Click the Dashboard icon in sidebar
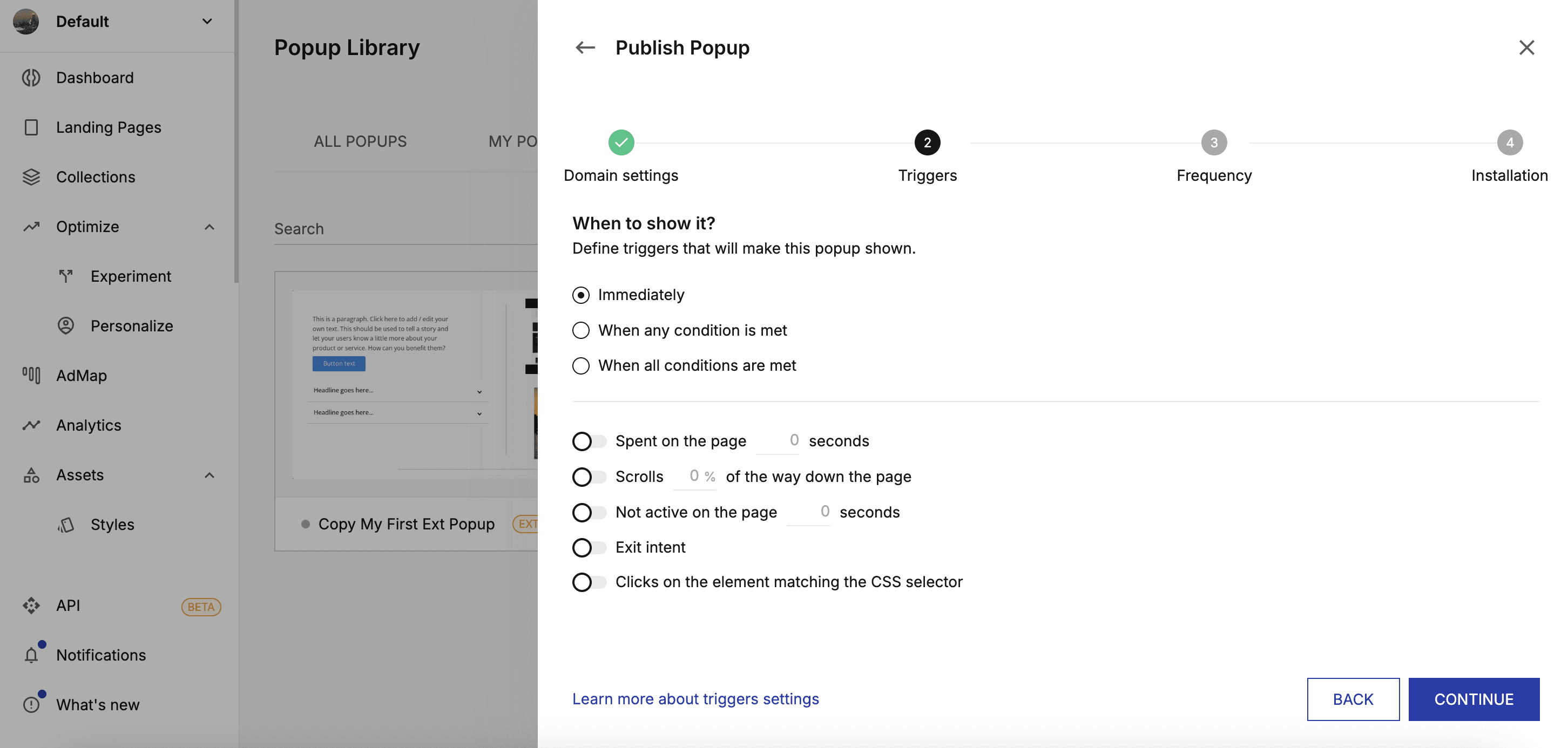This screenshot has width=1568, height=748. 31,78
